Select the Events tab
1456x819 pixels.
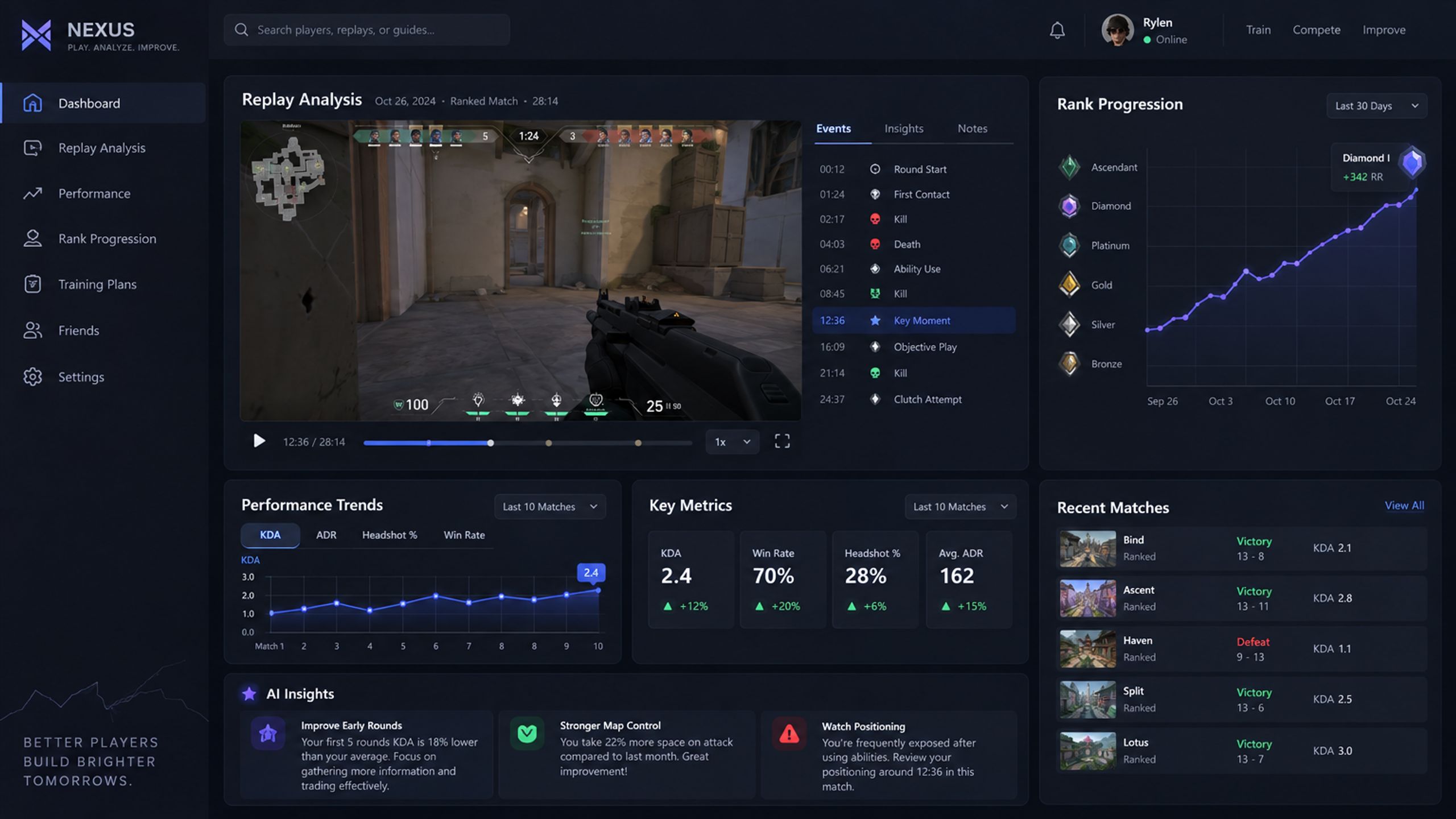(833, 129)
